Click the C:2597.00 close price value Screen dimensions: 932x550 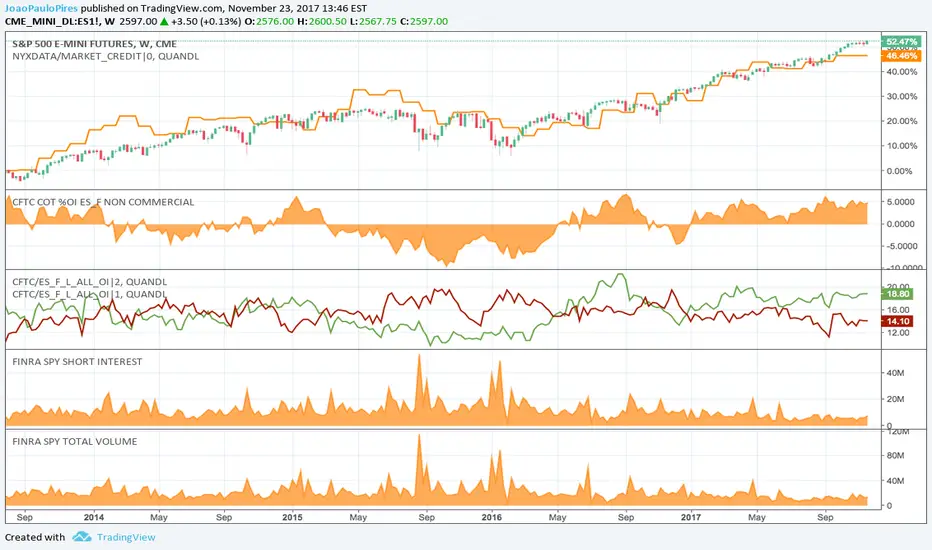coord(424,21)
